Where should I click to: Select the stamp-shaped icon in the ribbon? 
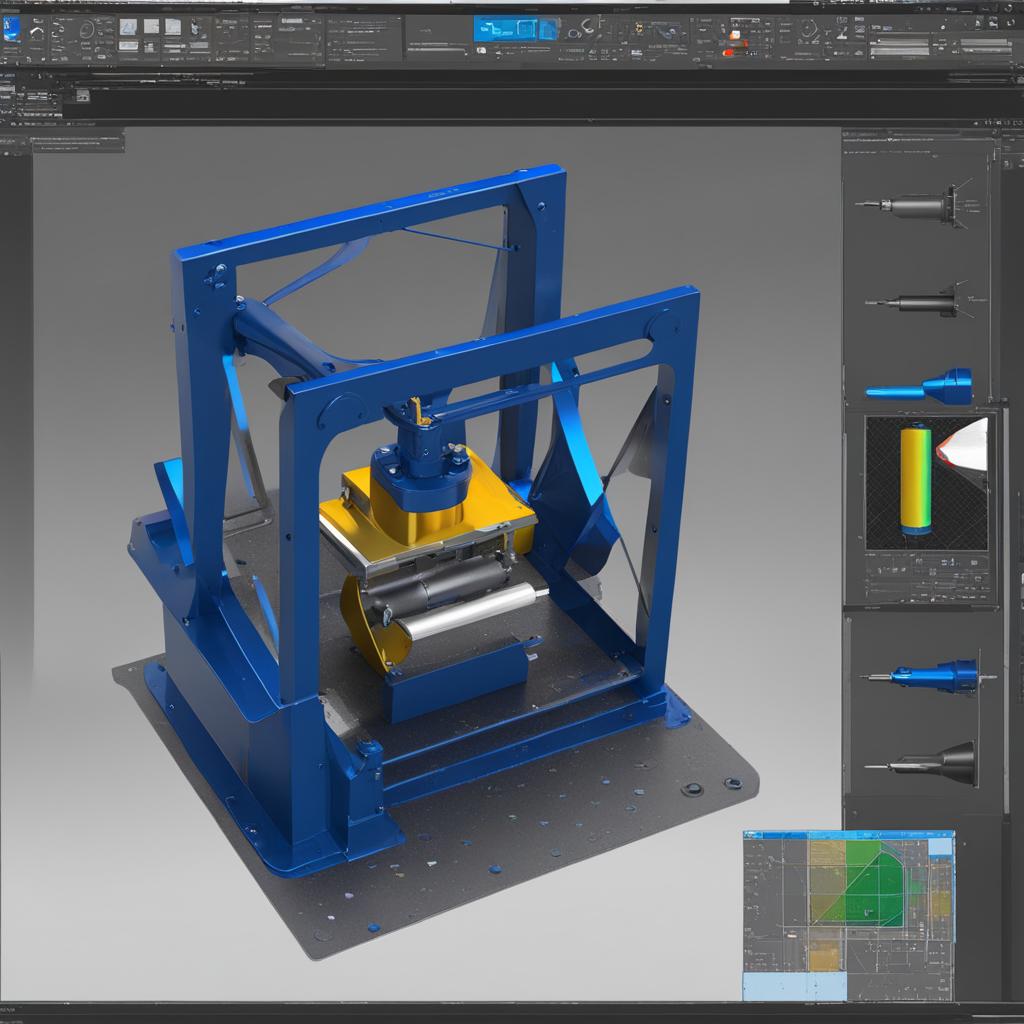[842, 33]
